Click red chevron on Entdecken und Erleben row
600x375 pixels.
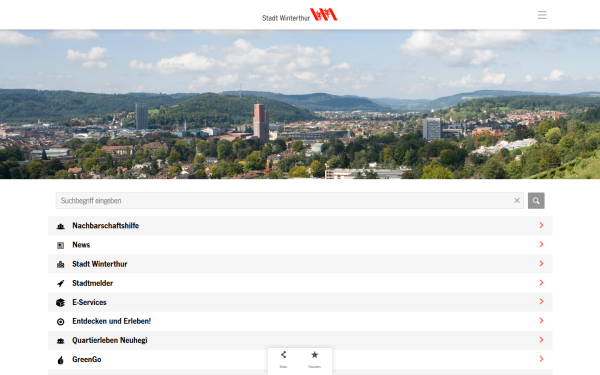[541, 321]
